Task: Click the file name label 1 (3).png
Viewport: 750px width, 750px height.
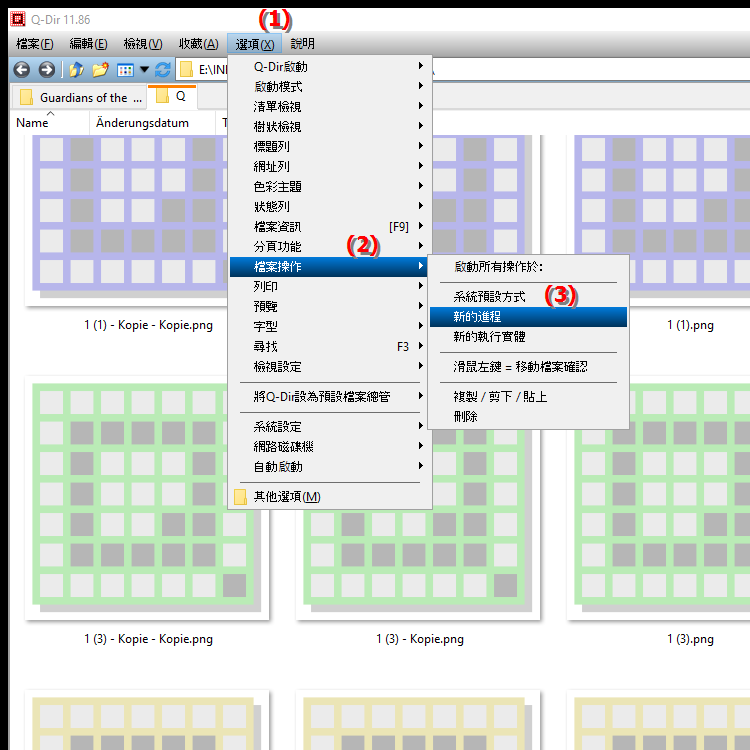Action: 690,639
